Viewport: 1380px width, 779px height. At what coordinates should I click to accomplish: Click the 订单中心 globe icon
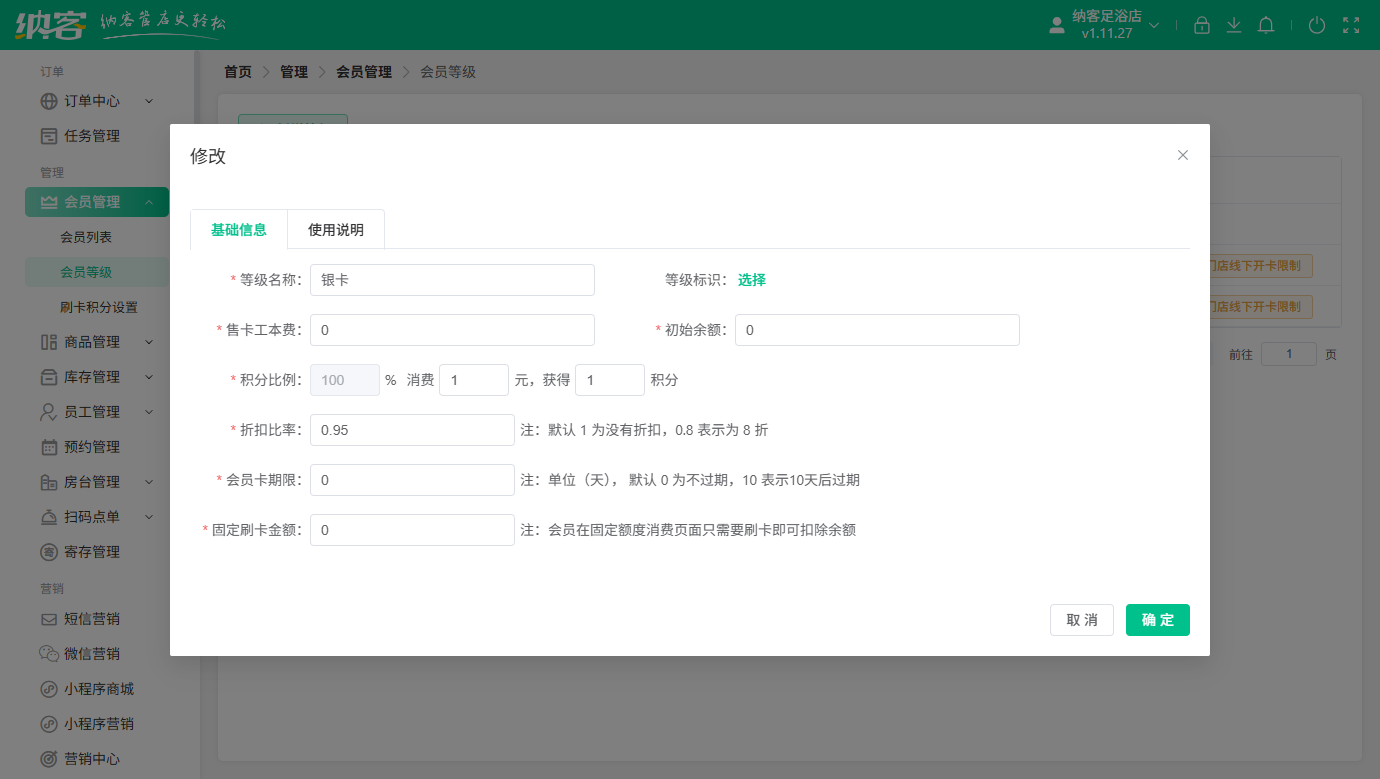tap(49, 101)
